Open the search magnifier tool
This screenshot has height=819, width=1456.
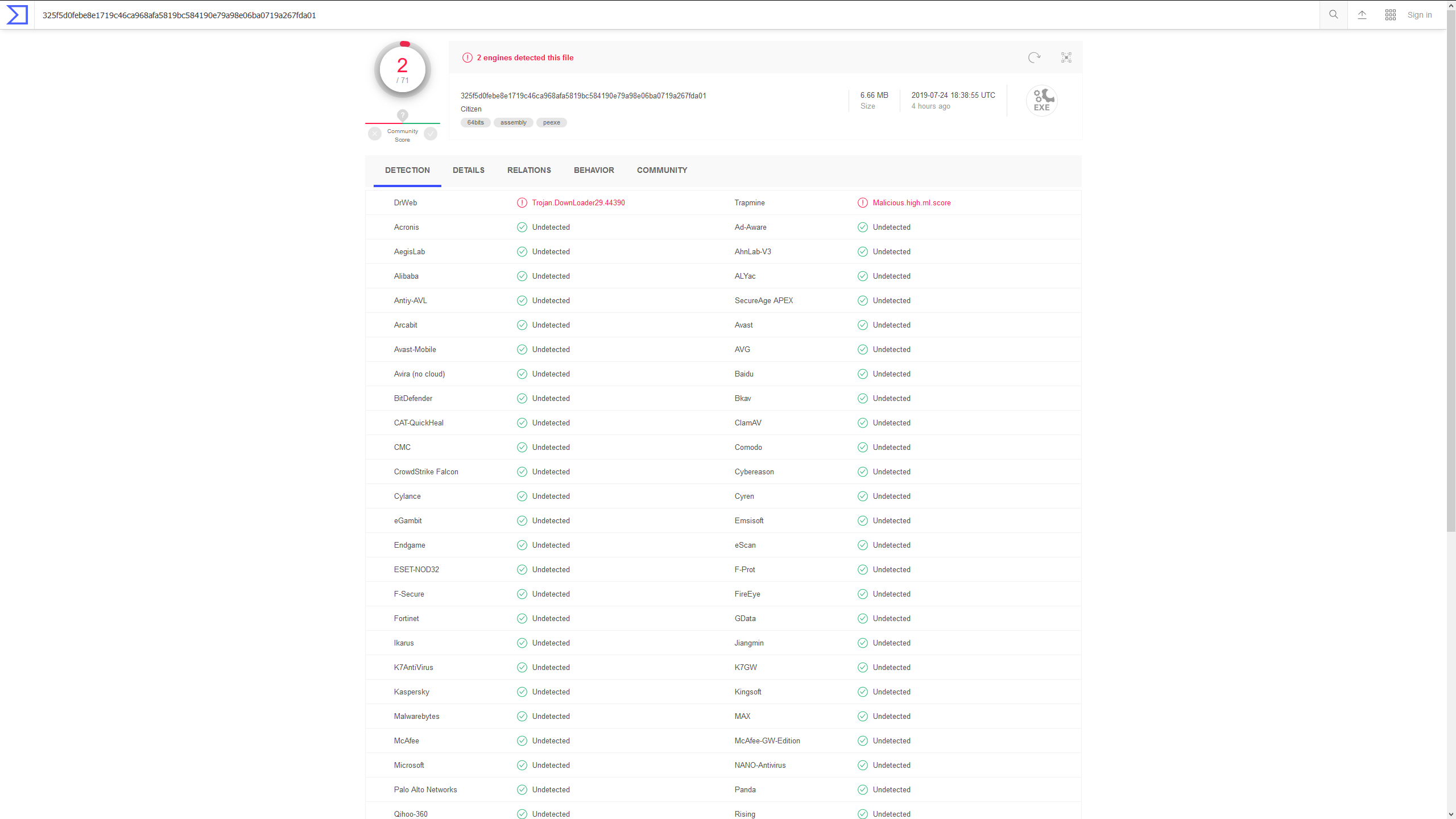point(1333,15)
